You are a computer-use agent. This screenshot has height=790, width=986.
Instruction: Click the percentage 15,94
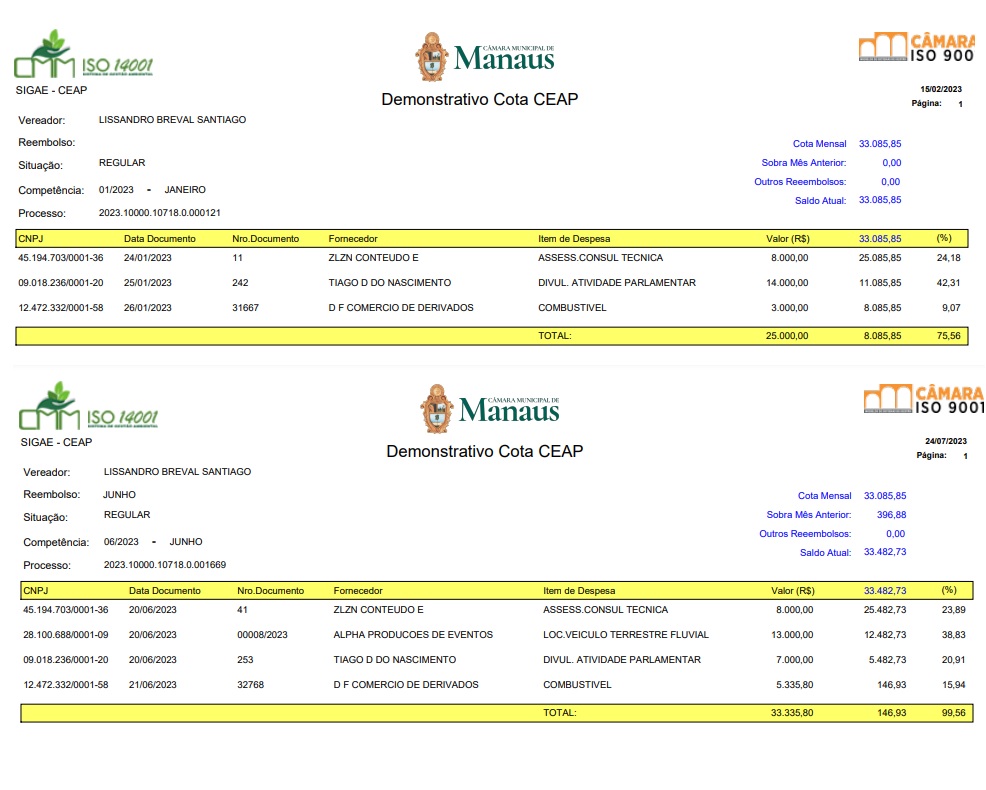coord(953,685)
